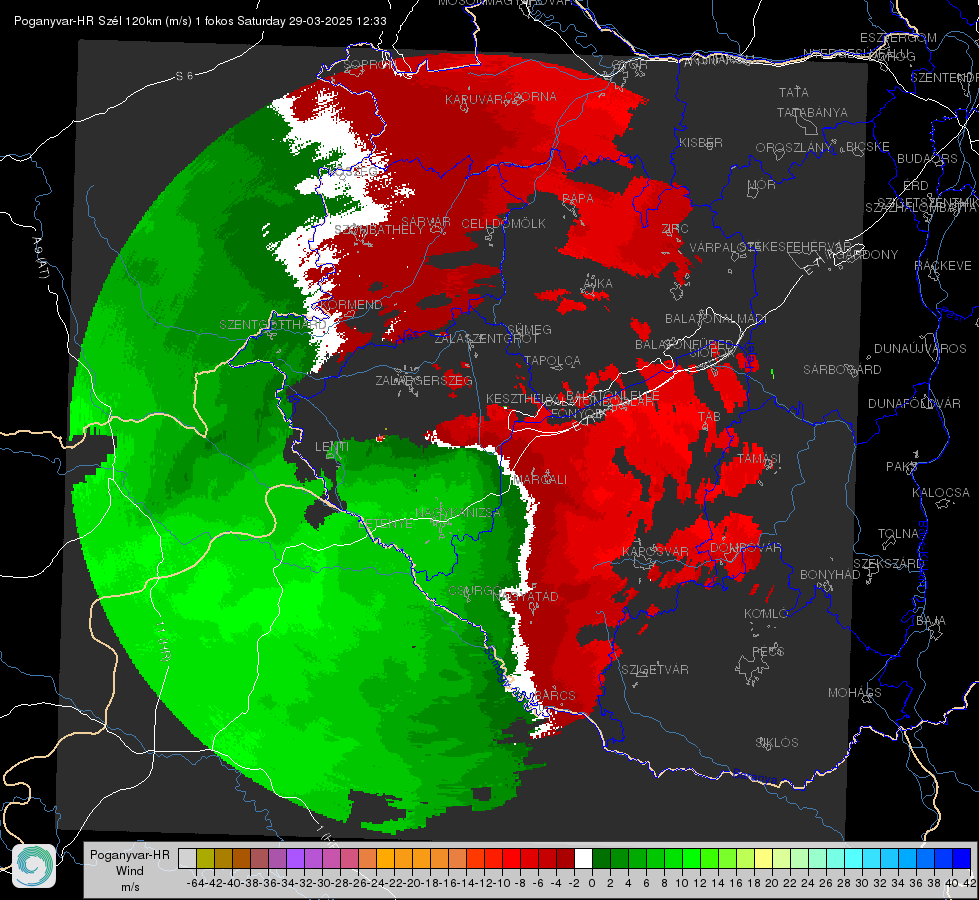Click the AJKA city label
The image size is (979, 900).
tap(598, 284)
